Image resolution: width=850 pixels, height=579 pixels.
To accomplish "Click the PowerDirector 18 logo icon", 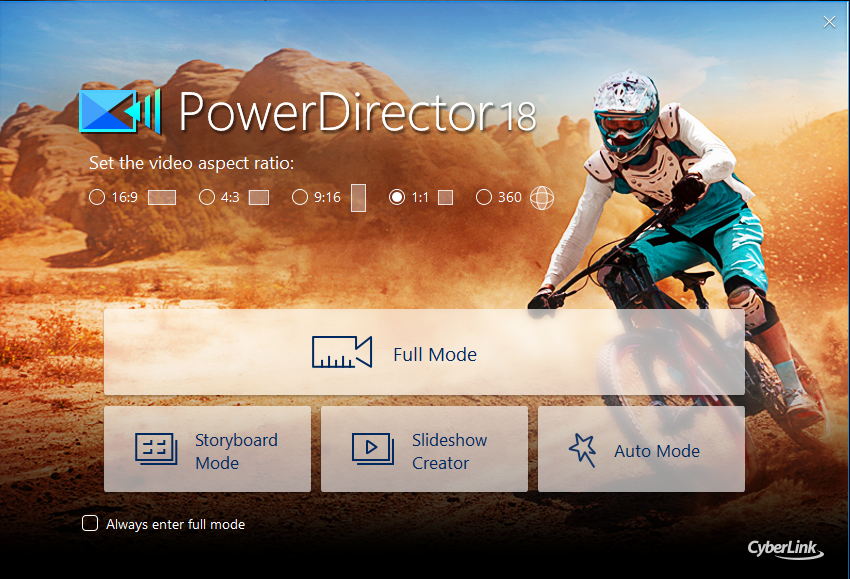I will click(x=119, y=111).
